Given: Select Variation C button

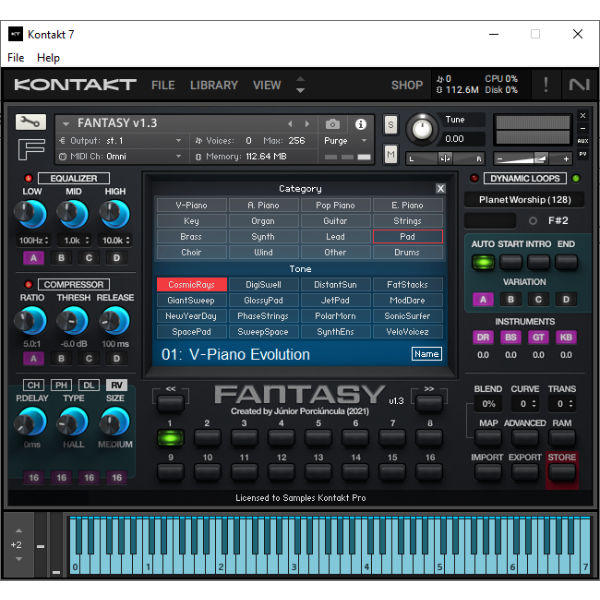Looking at the screenshot, I should point(538,299).
